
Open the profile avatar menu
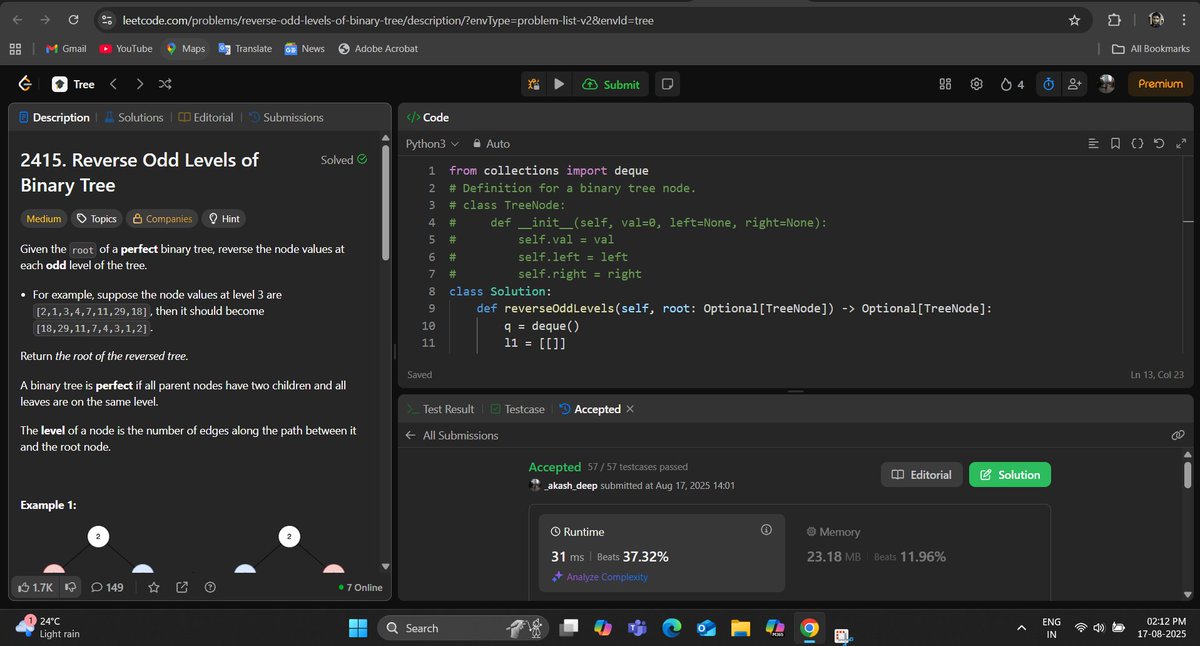click(x=1106, y=85)
